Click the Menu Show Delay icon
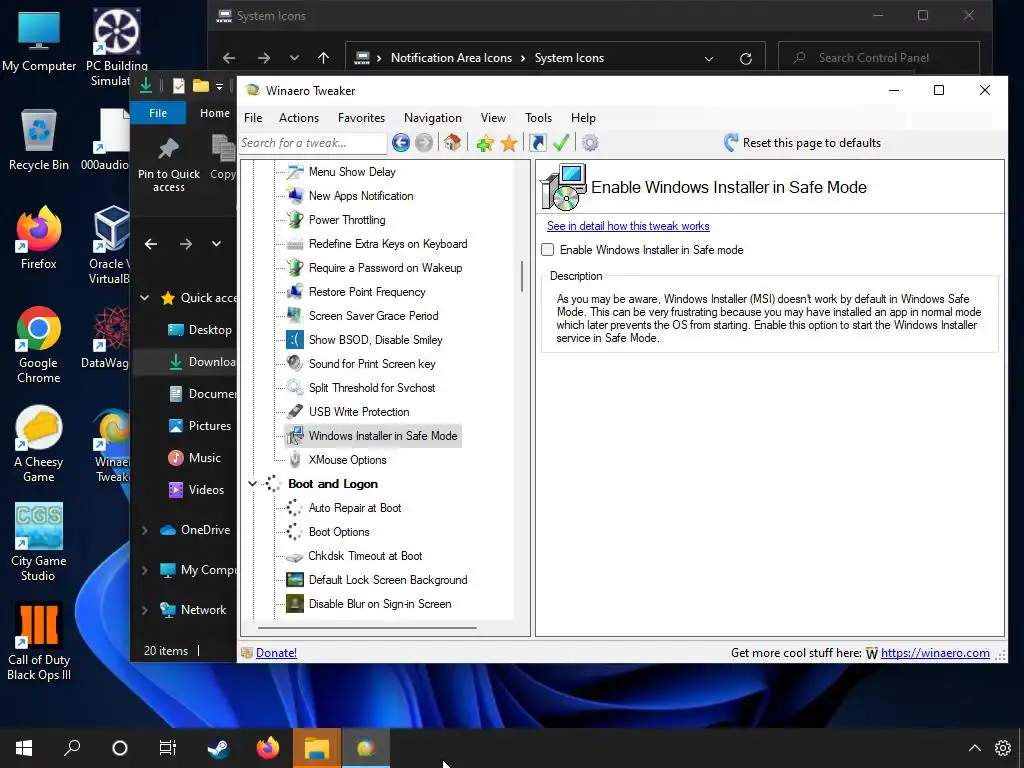The image size is (1024, 768). coord(295,172)
